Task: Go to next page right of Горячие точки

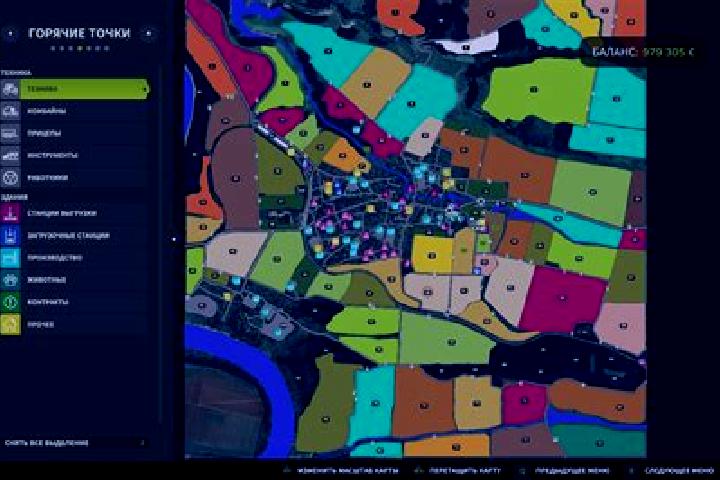Action: (148, 33)
